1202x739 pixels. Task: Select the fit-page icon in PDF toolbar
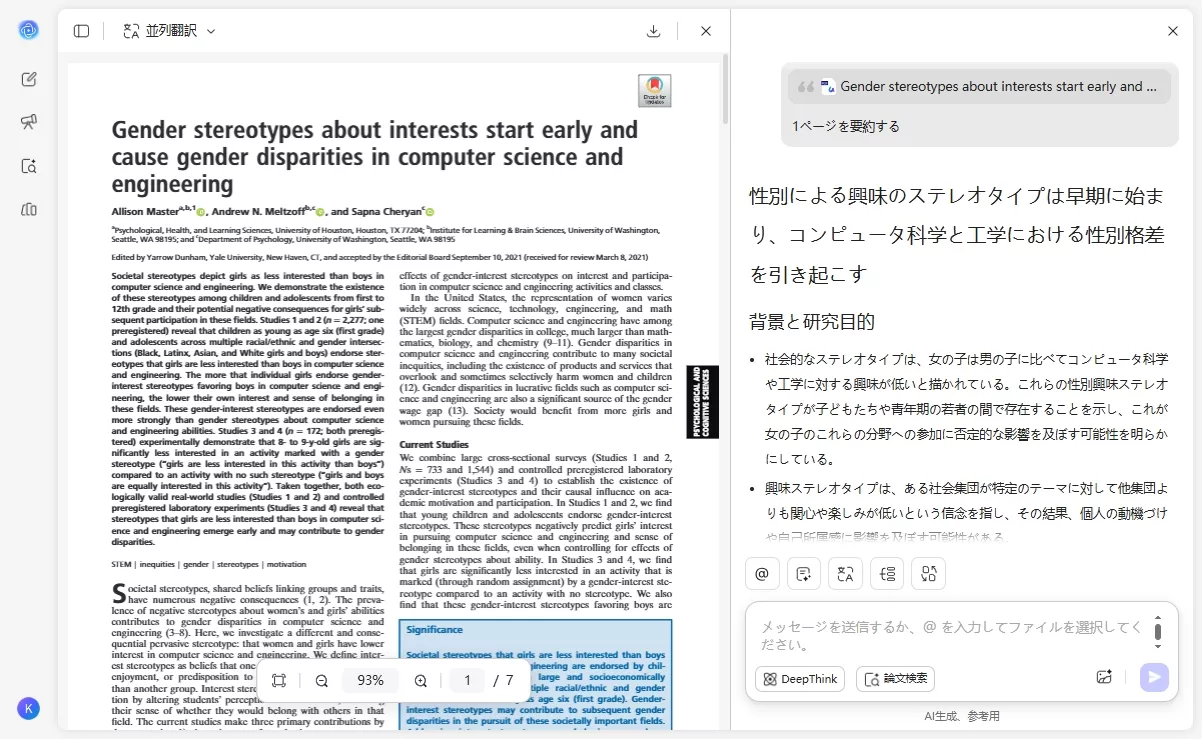[x=279, y=680]
